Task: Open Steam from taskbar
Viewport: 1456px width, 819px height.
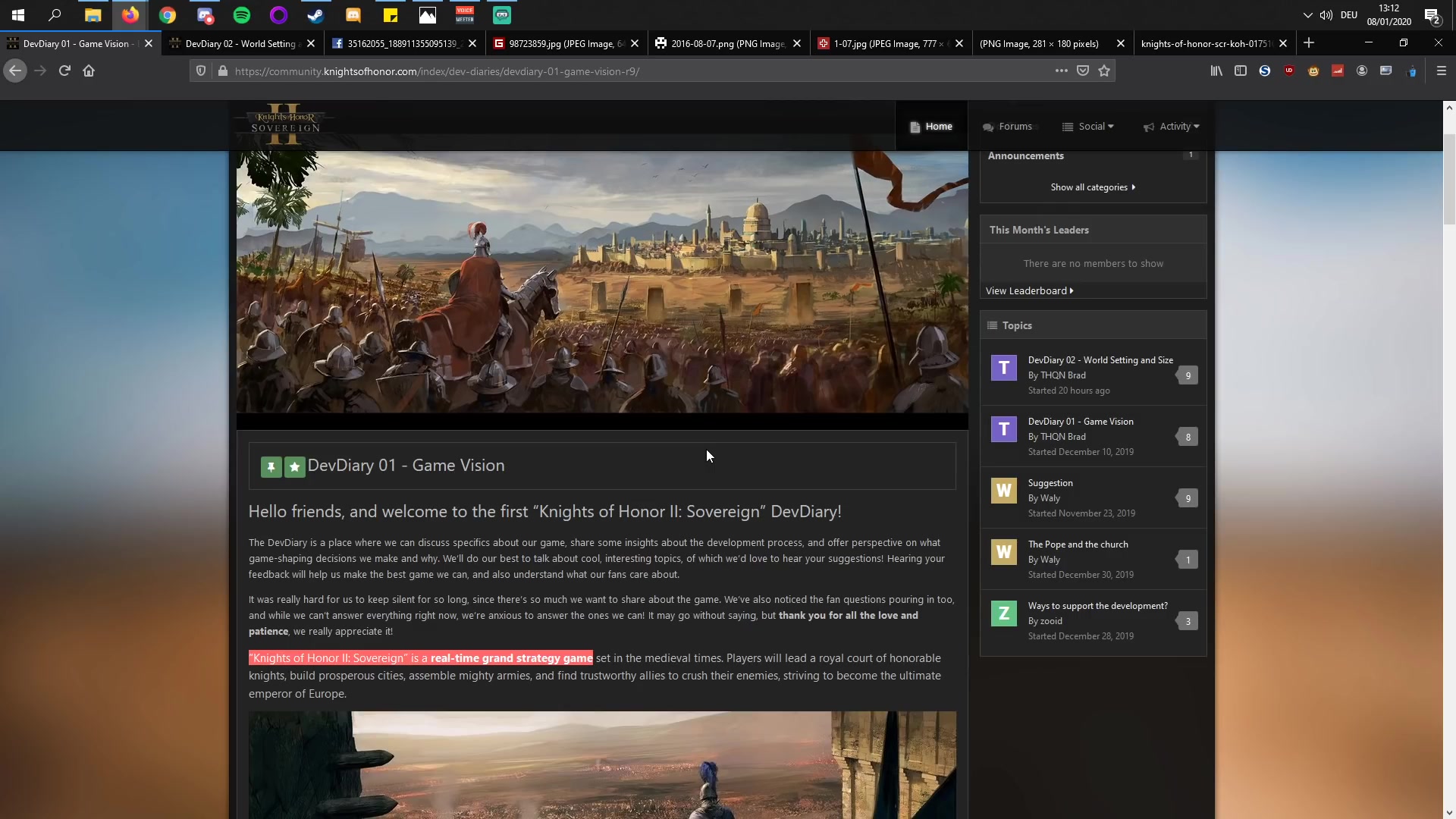Action: [315, 14]
